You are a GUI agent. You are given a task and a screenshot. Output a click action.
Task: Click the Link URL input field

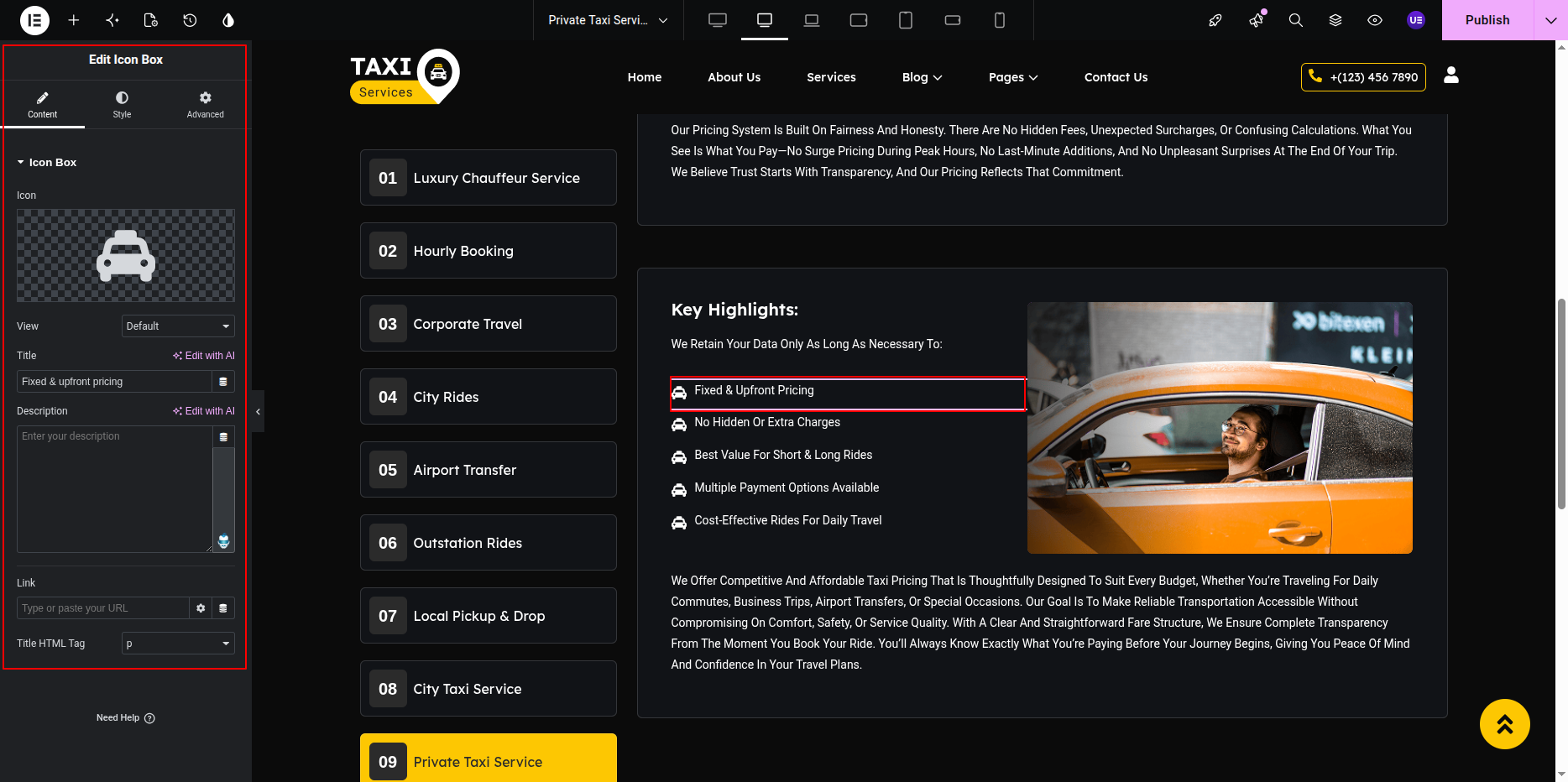coord(102,608)
